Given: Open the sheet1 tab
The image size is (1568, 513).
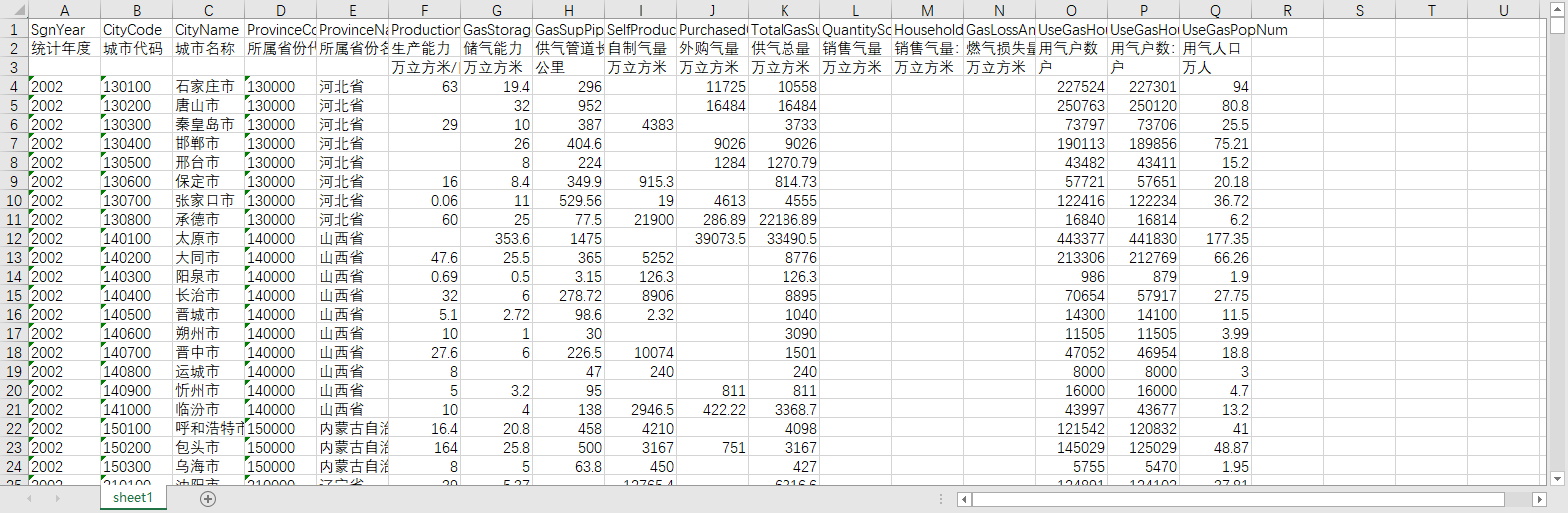Looking at the screenshot, I should coord(133,498).
